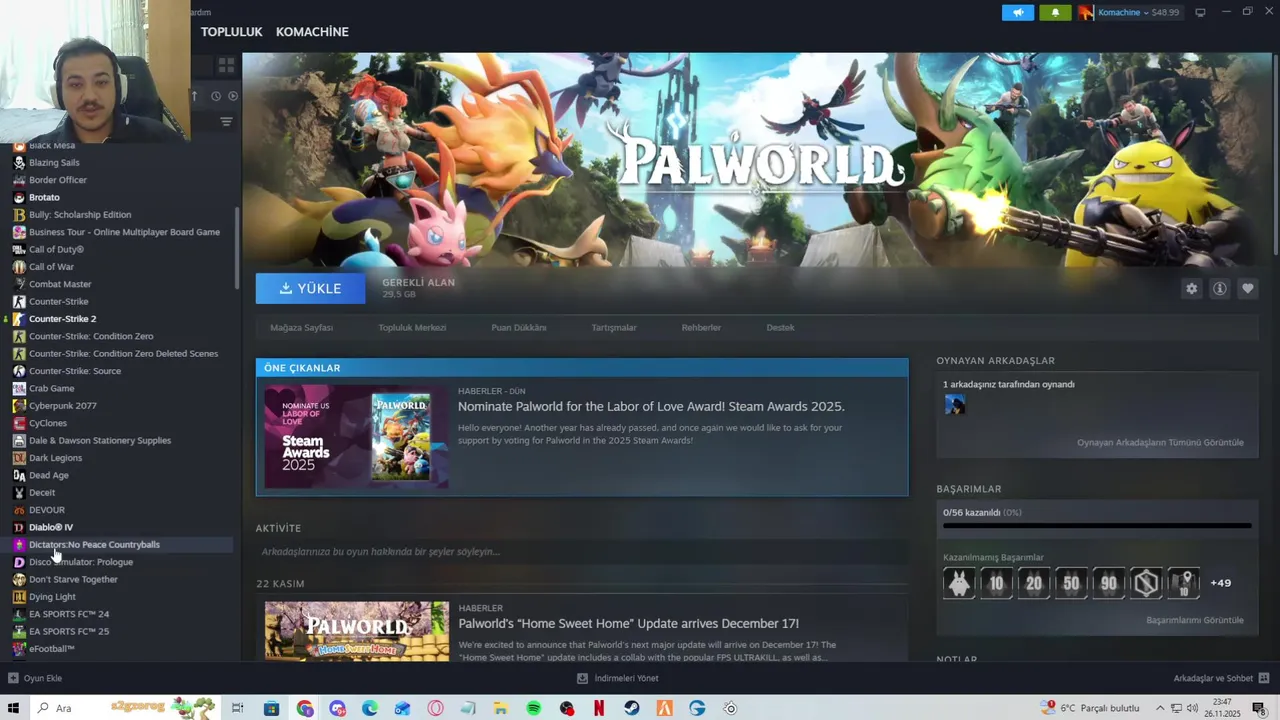Open Nominate Palworld for Labor of Love headline
Viewport: 1280px width, 720px height.
(651, 407)
